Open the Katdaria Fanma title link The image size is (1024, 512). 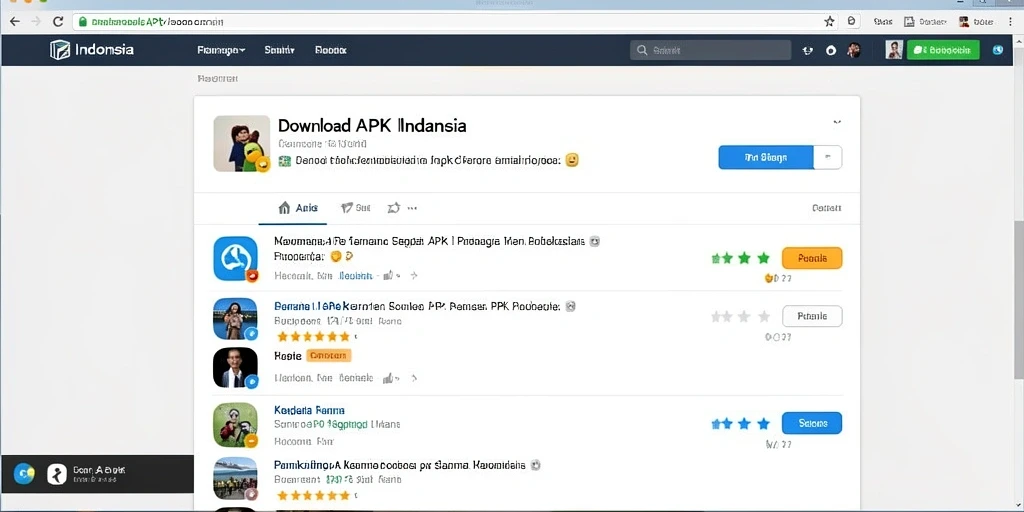coord(310,410)
